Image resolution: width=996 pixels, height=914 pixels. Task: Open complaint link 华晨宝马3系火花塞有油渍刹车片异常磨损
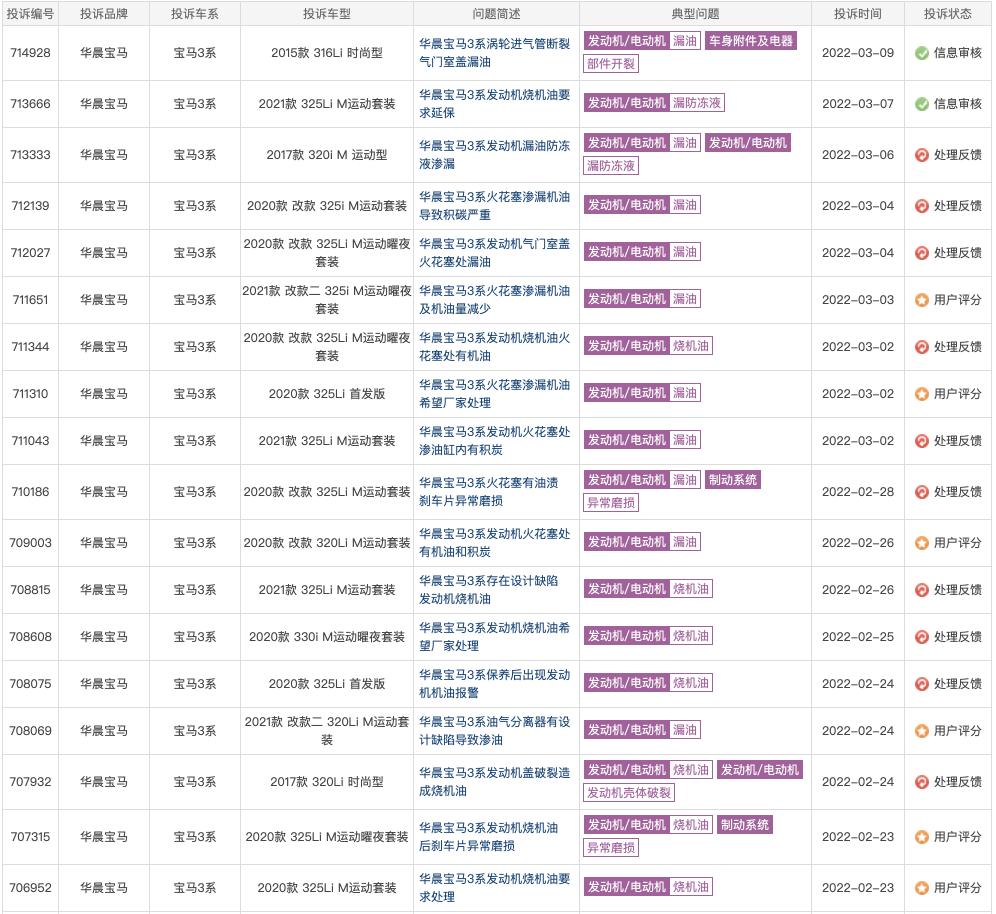click(488, 492)
